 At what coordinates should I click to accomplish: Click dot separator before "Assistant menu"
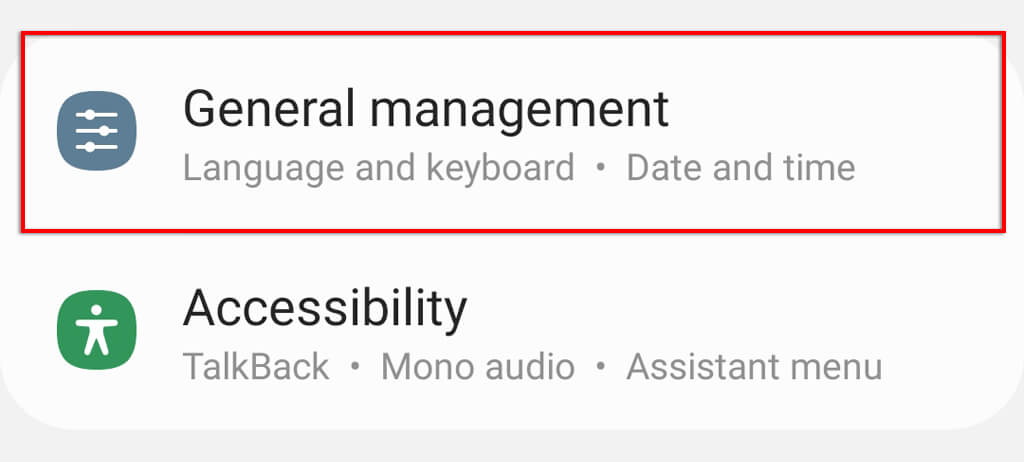click(601, 367)
